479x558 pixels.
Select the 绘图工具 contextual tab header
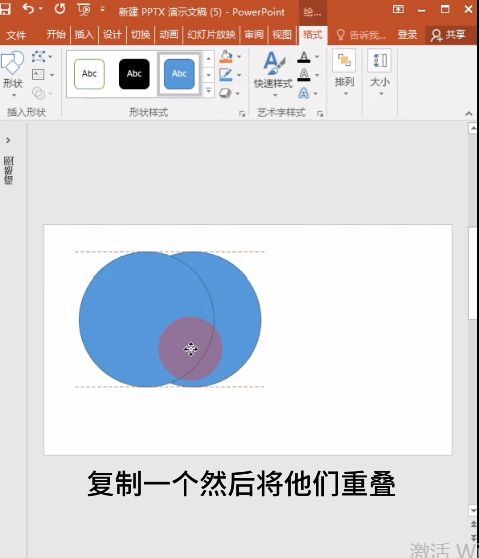(x=312, y=12)
